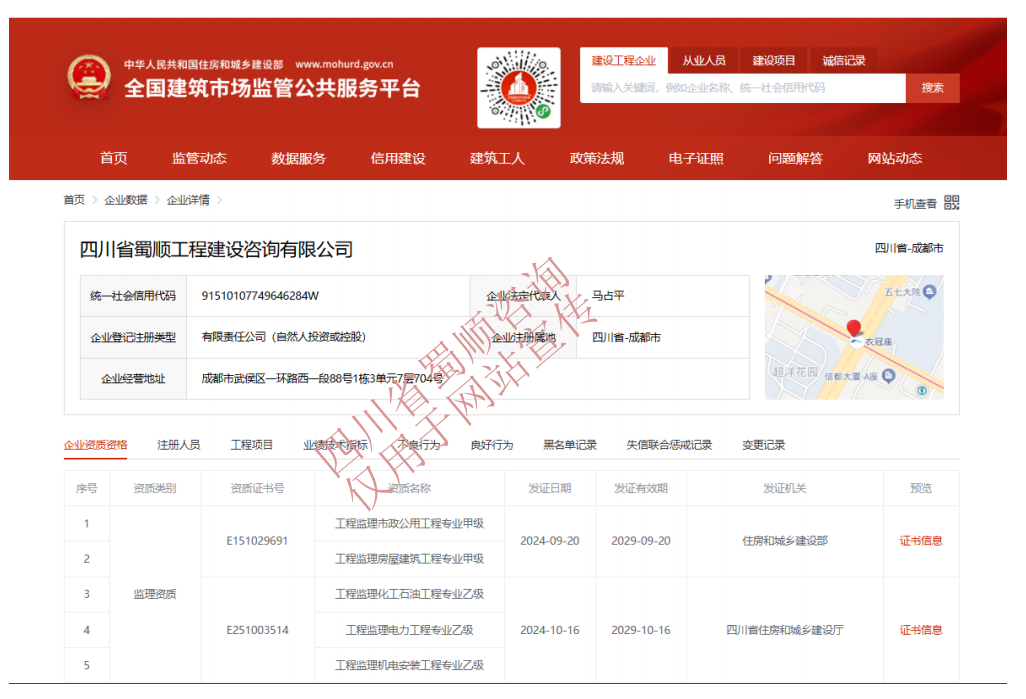Click the 监理资质 category cell
This screenshot has height=699, width=1026.
pyautogui.click(x=154, y=594)
